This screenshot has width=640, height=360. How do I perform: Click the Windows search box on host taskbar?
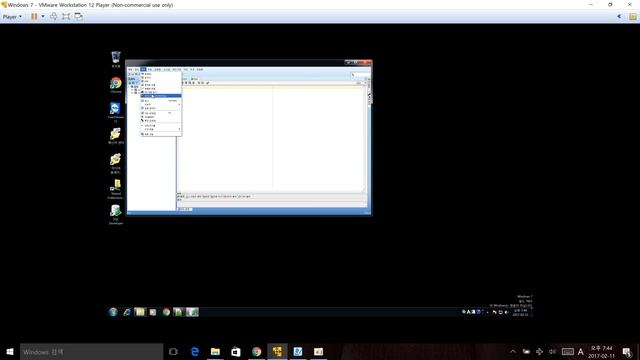(91, 351)
